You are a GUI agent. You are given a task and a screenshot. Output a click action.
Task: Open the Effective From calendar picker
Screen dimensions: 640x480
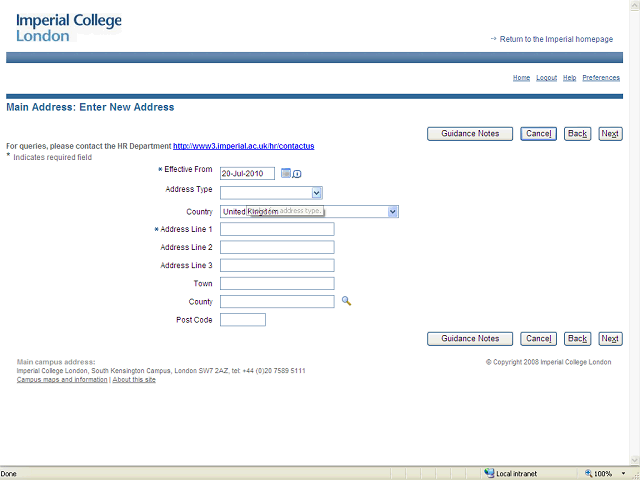(286, 173)
